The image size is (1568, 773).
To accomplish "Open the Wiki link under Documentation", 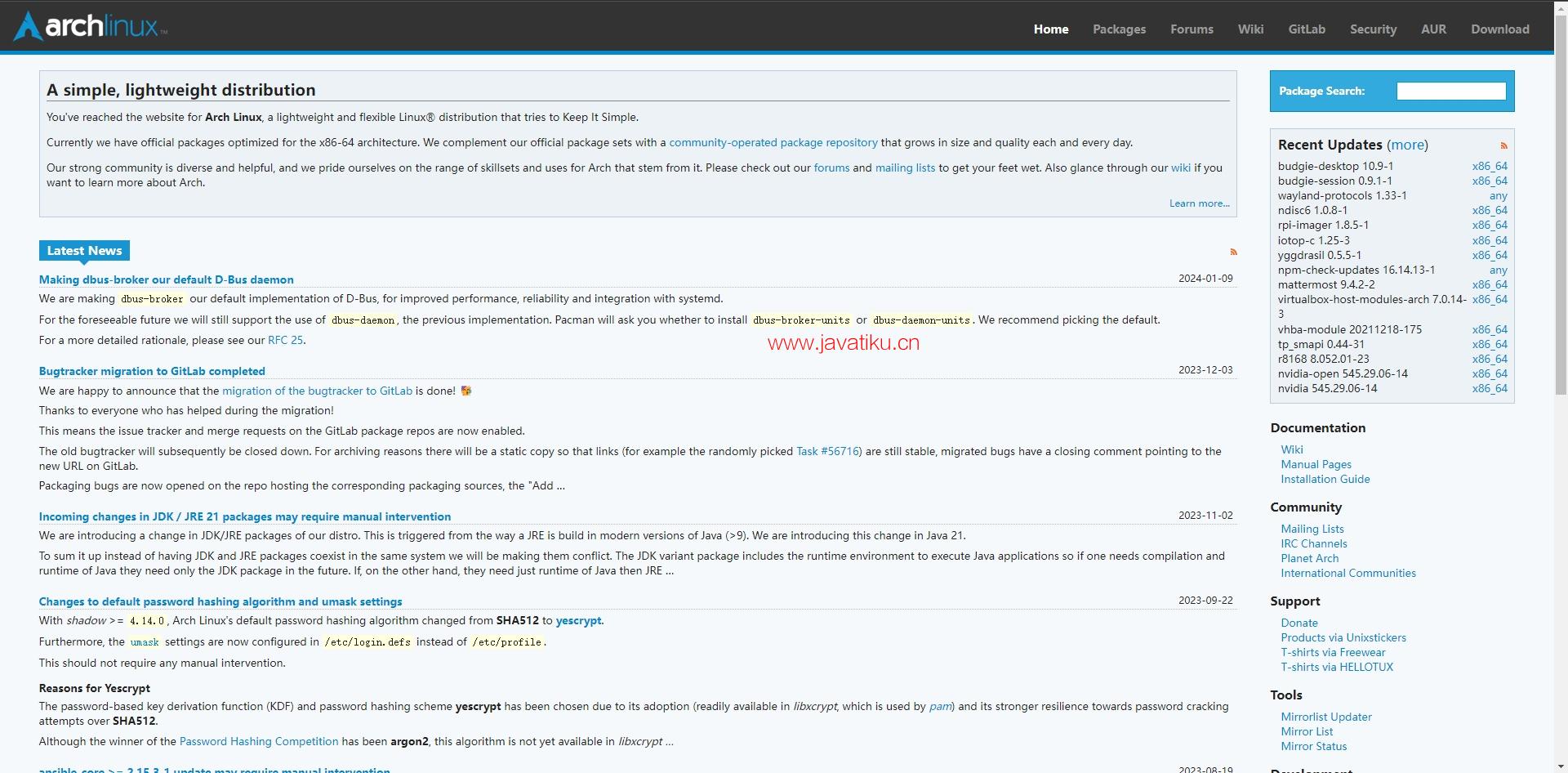I will tap(1292, 449).
